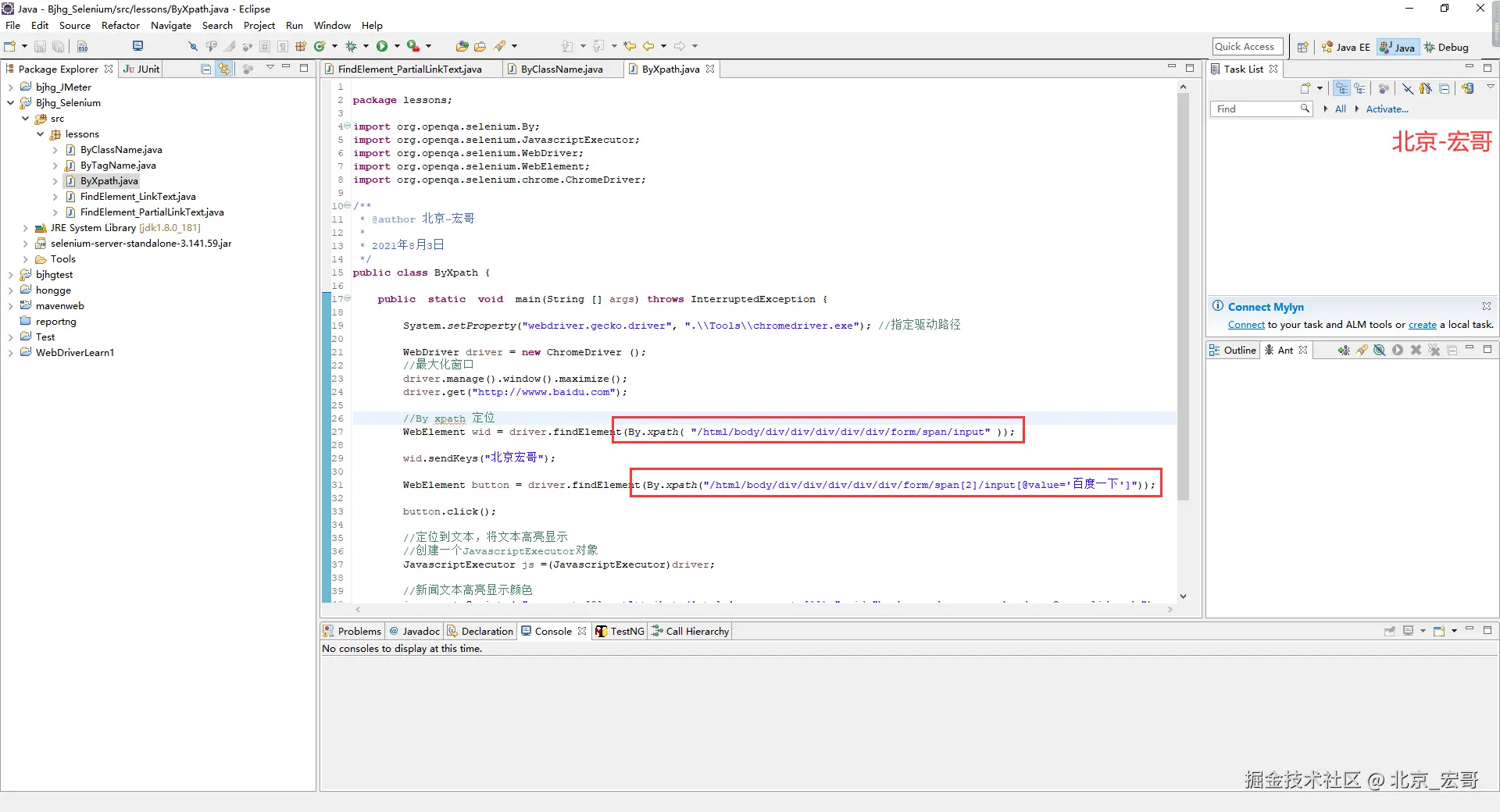Open the Refactor menu
The height and width of the screenshot is (812, 1500).
pos(120,25)
